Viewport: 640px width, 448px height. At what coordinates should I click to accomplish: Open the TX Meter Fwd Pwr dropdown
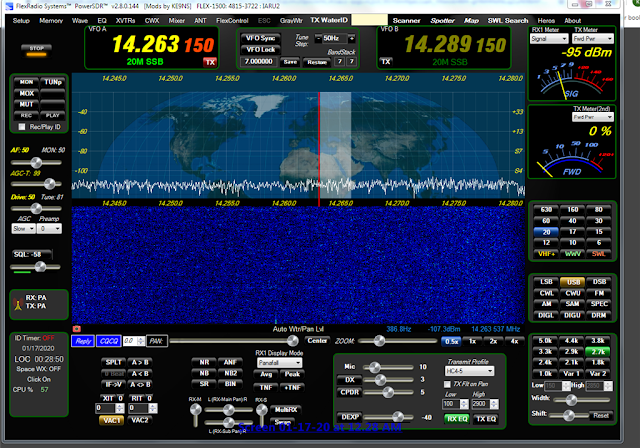coord(593,39)
